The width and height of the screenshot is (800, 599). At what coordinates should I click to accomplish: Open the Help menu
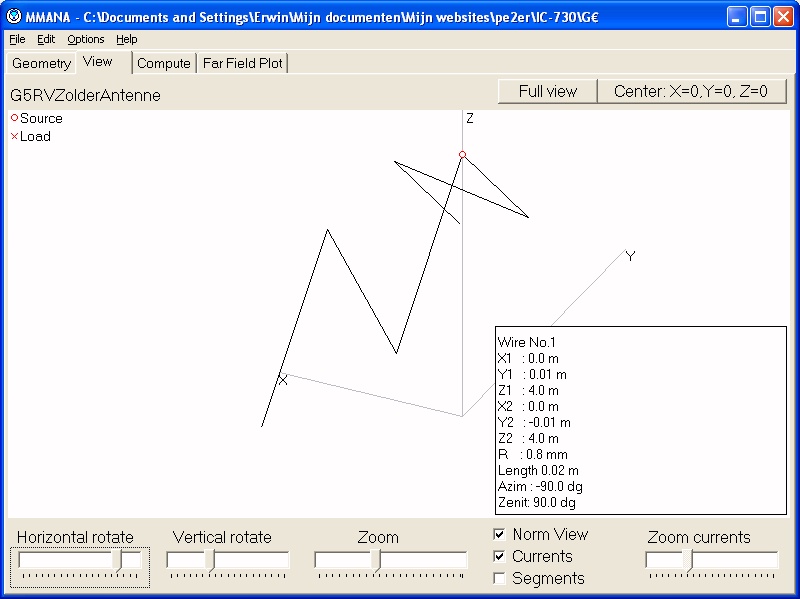[x=126, y=39]
